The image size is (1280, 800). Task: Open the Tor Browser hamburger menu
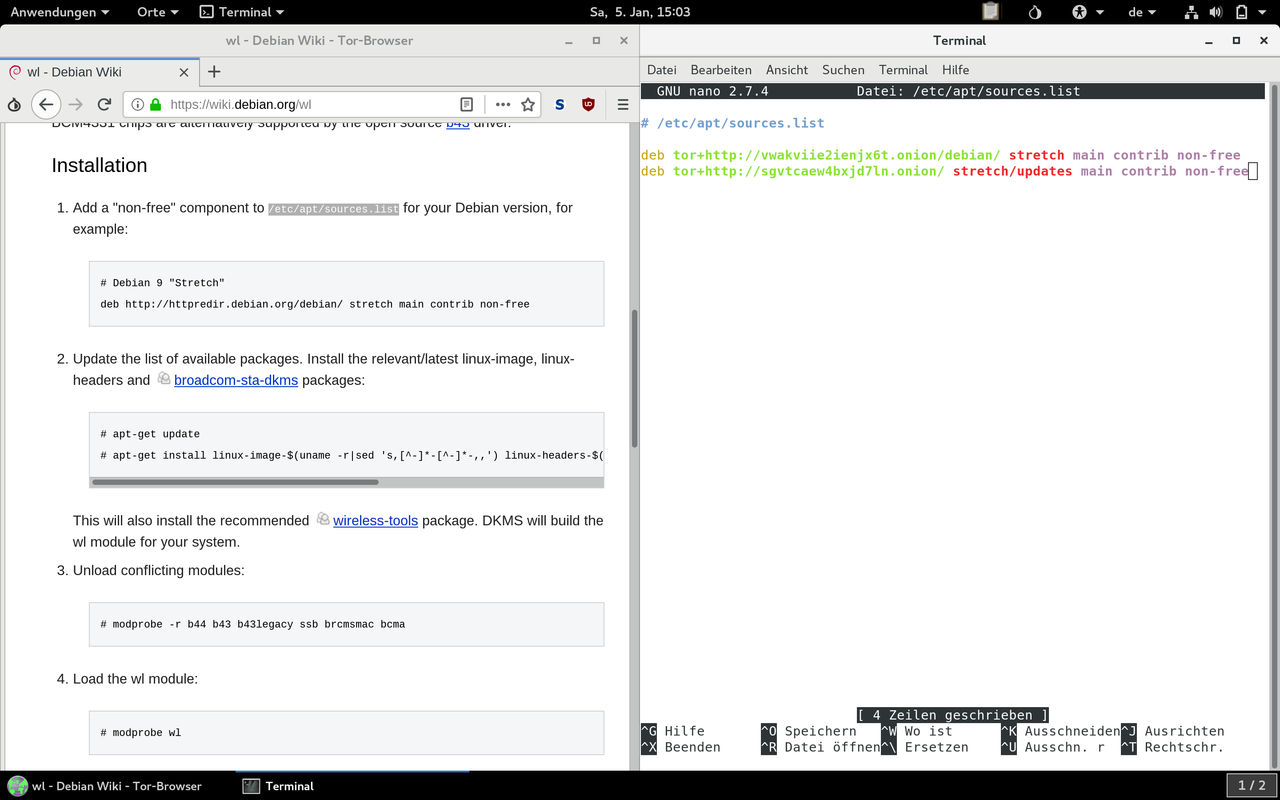click(622, 104)
